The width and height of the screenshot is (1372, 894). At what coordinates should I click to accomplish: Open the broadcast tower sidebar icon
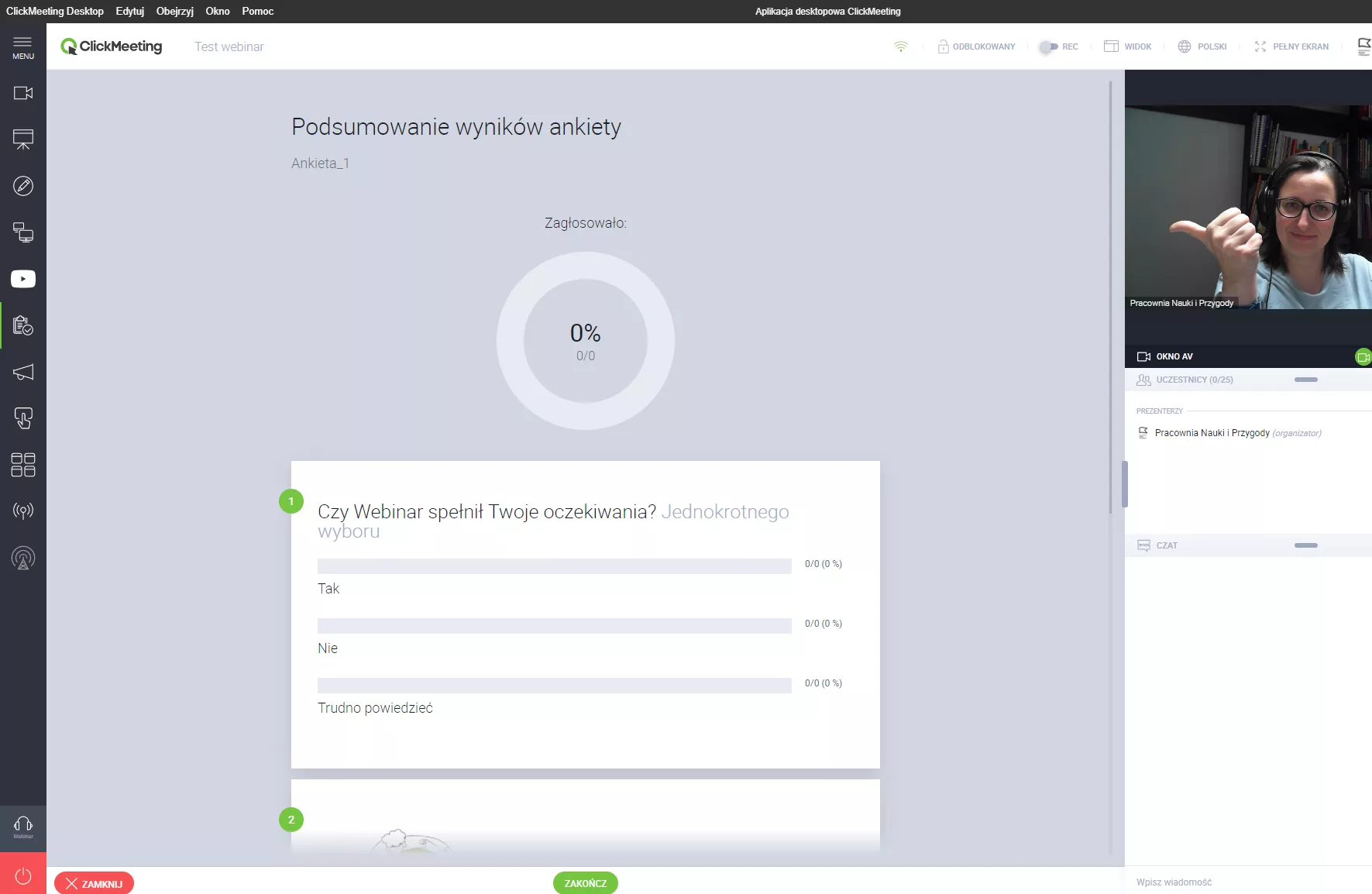(23, 558)
